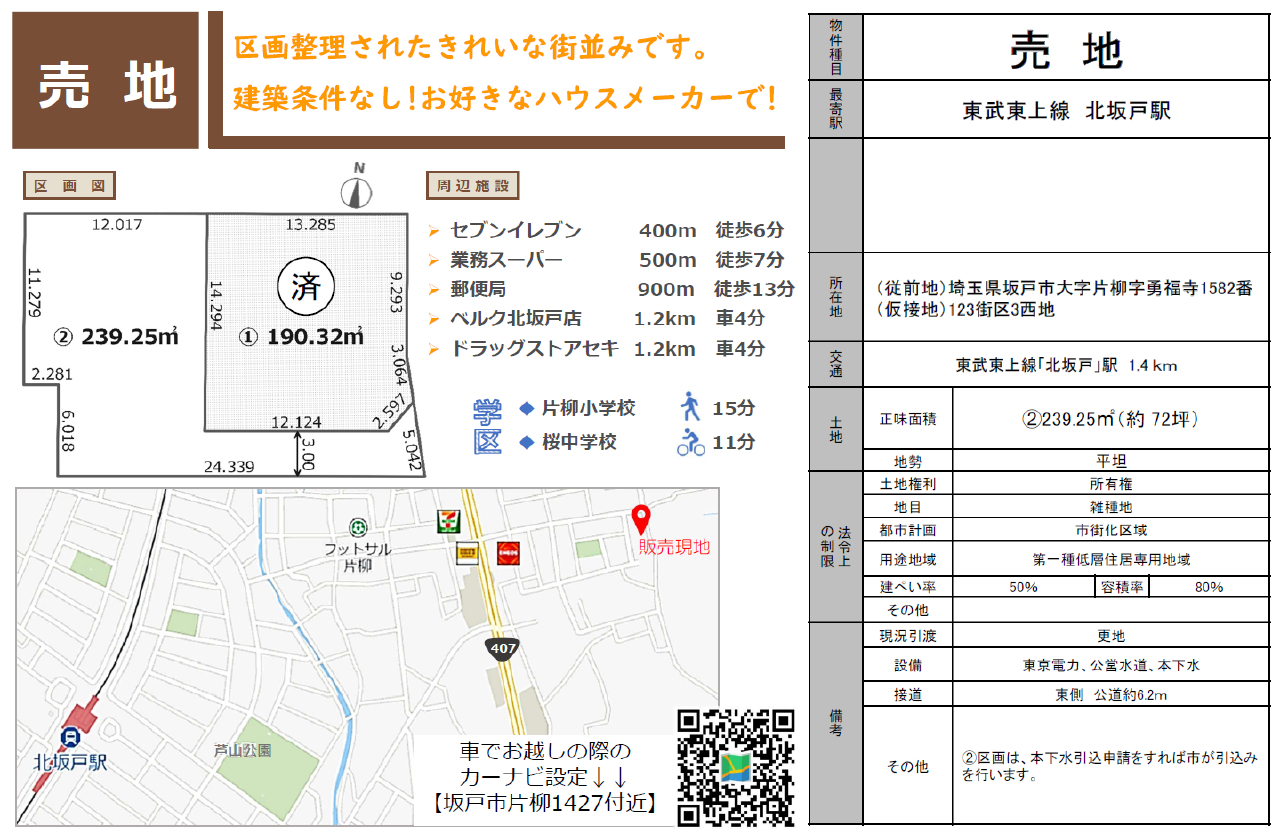Click the 建築条件なし headline line
Screen dimensions: 1280x834
click(505, 97)
